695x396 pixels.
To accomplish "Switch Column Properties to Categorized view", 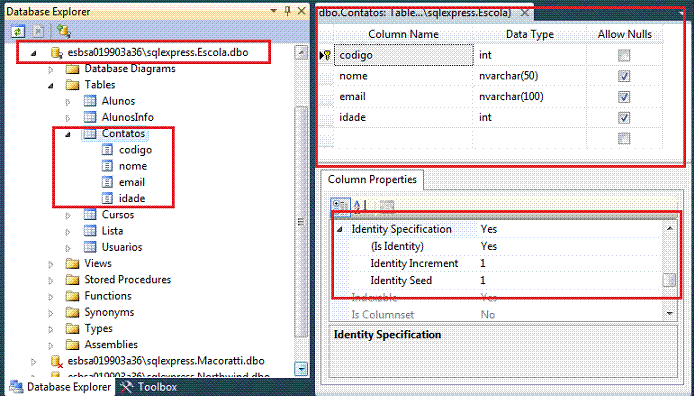I will tap(341, 206).
